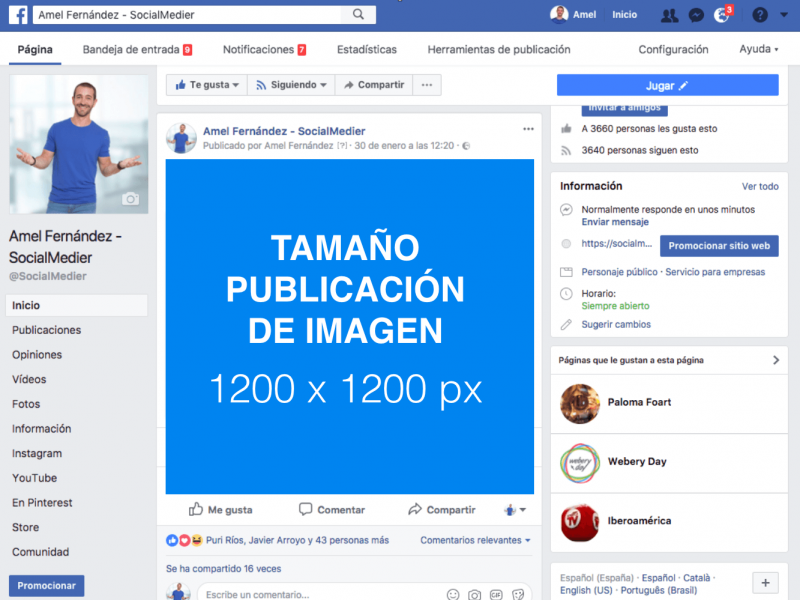800x600 pixels.
Task: Open post options ellipsis menu
Action: (x=528, y=129)
